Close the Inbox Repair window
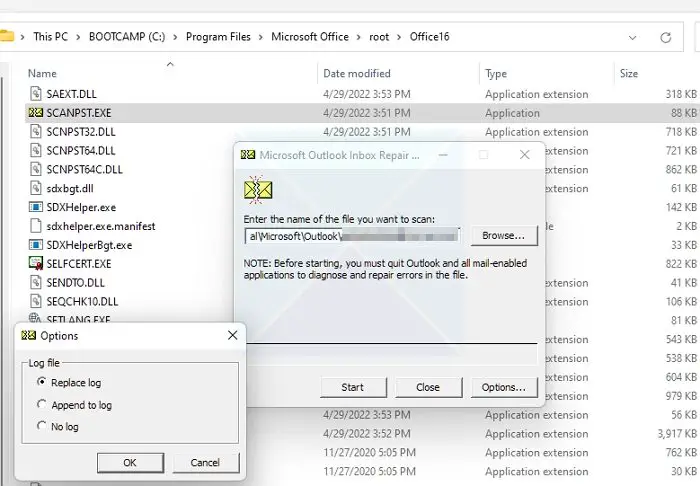Screen dimensions: 700x486 (525, 155)
